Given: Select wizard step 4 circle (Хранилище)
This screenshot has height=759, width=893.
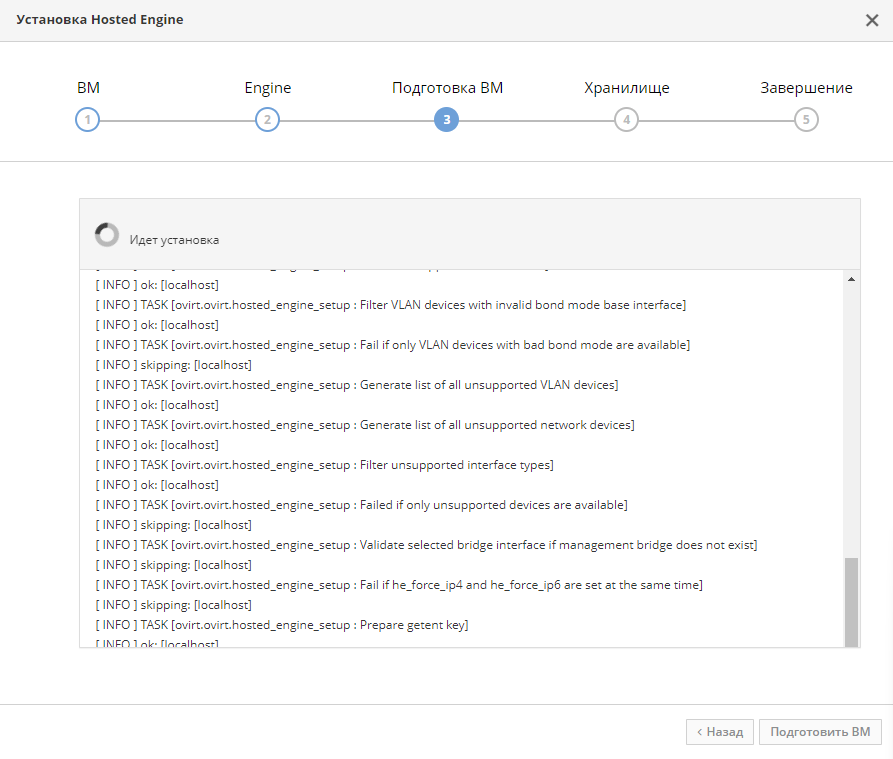Looking at the screenshot, I should coord(626,120).
